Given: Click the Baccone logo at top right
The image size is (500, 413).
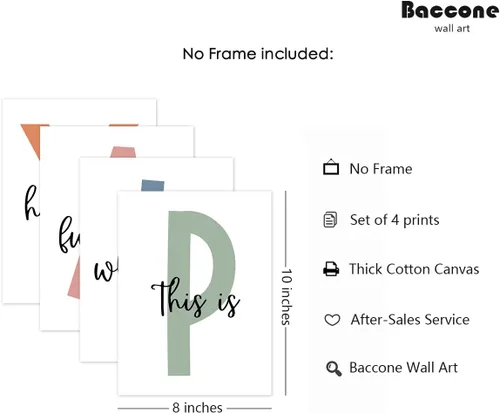Looking at the screenshot, I should tap(450, 10).
